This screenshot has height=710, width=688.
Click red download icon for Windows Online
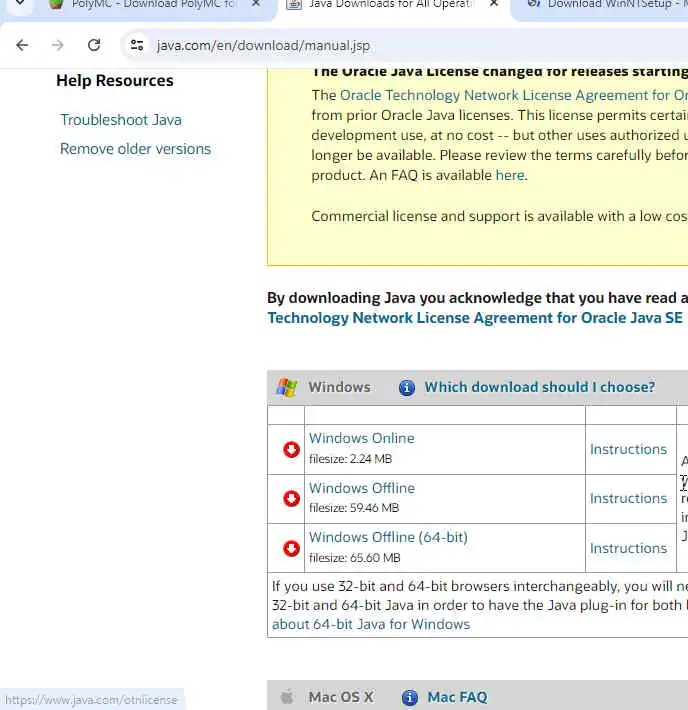click(291, 450)
